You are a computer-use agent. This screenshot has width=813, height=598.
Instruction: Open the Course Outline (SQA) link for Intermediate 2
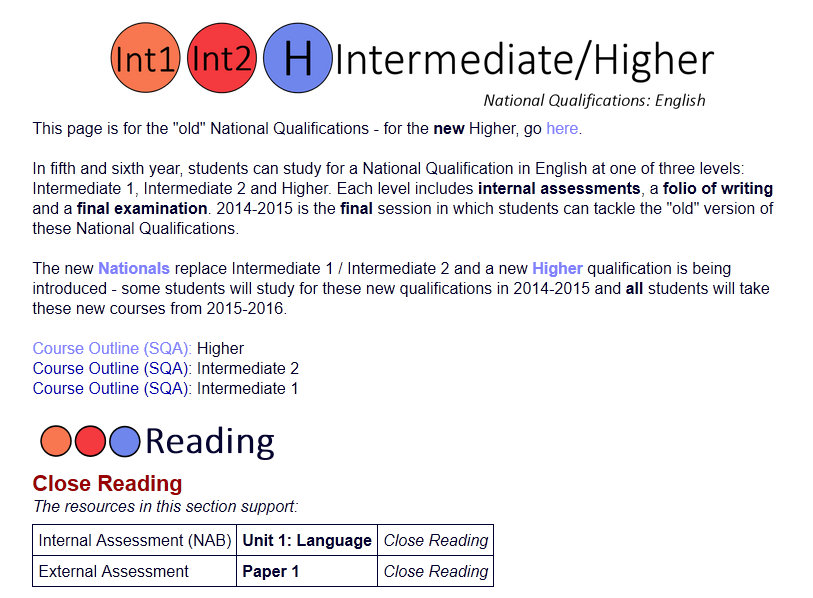pos(112,368)
